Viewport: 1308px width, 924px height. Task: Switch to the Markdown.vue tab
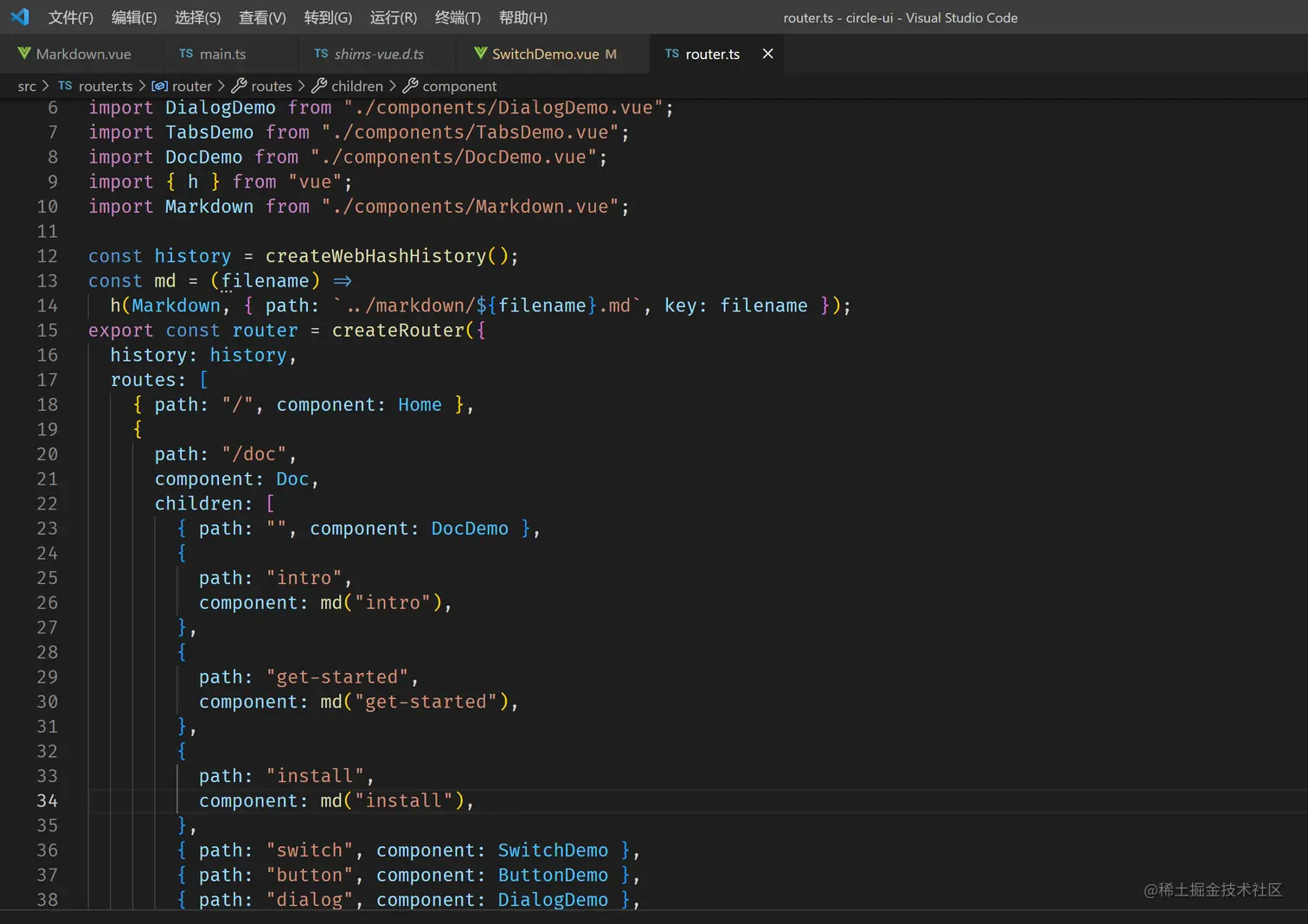pyautogui.click(x=83, y=54)
